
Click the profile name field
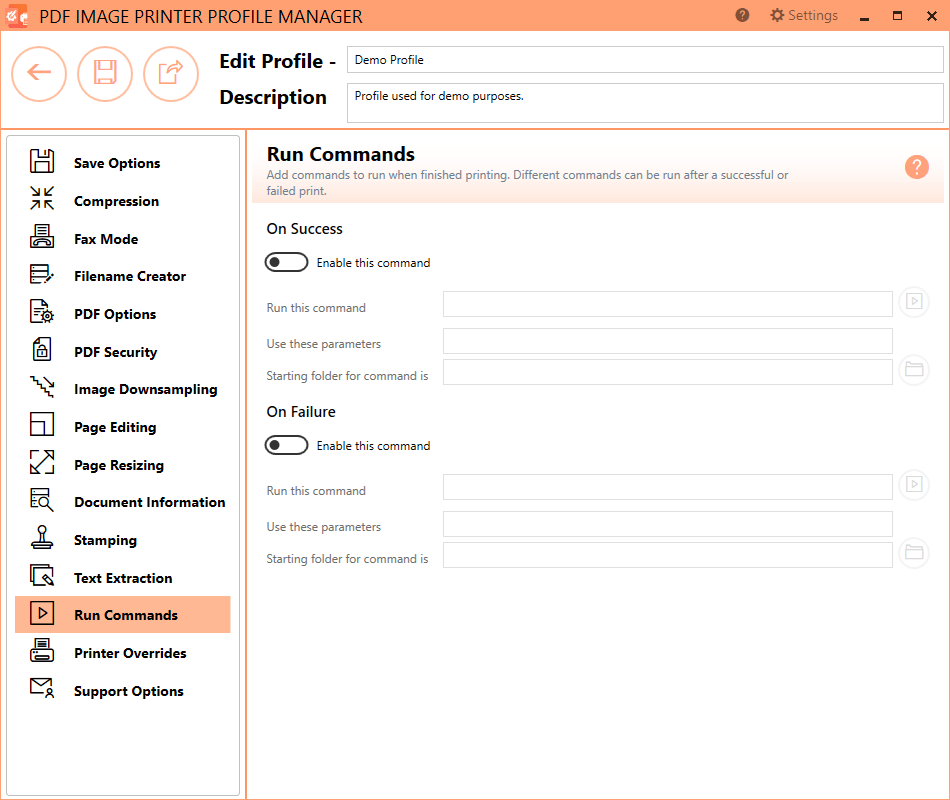(x=644, y=60)
